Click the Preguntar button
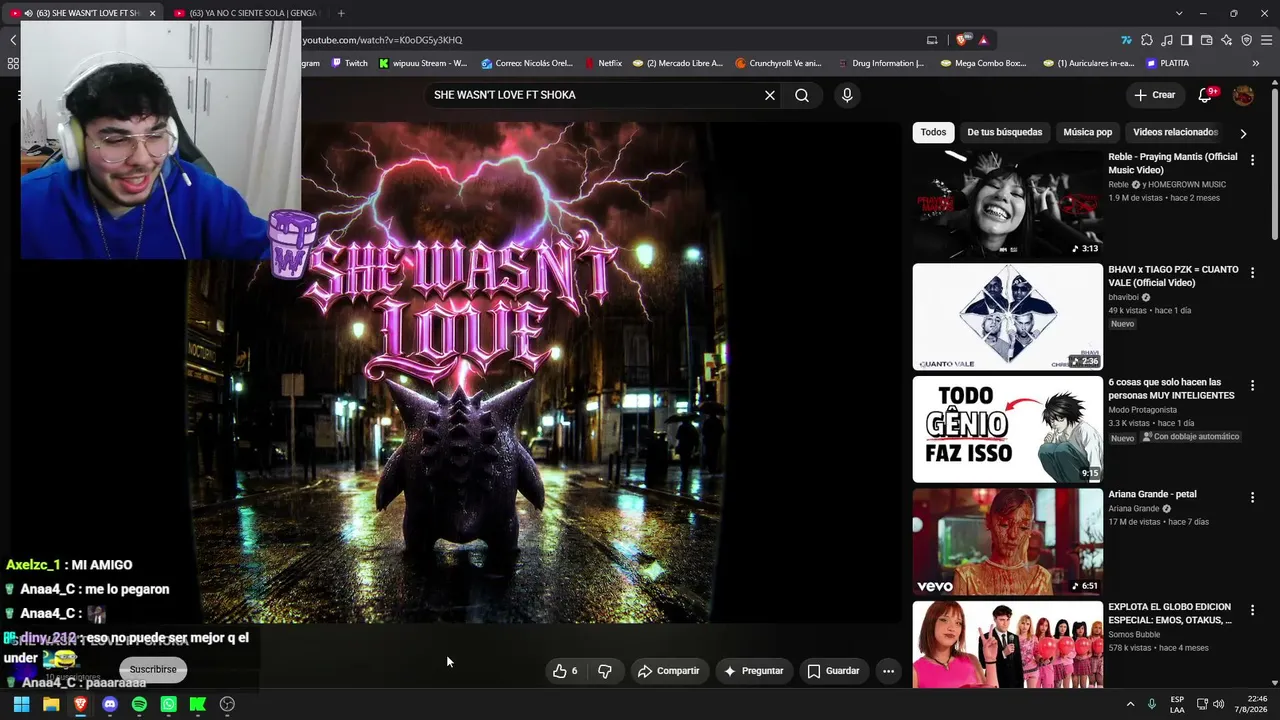 753,671
